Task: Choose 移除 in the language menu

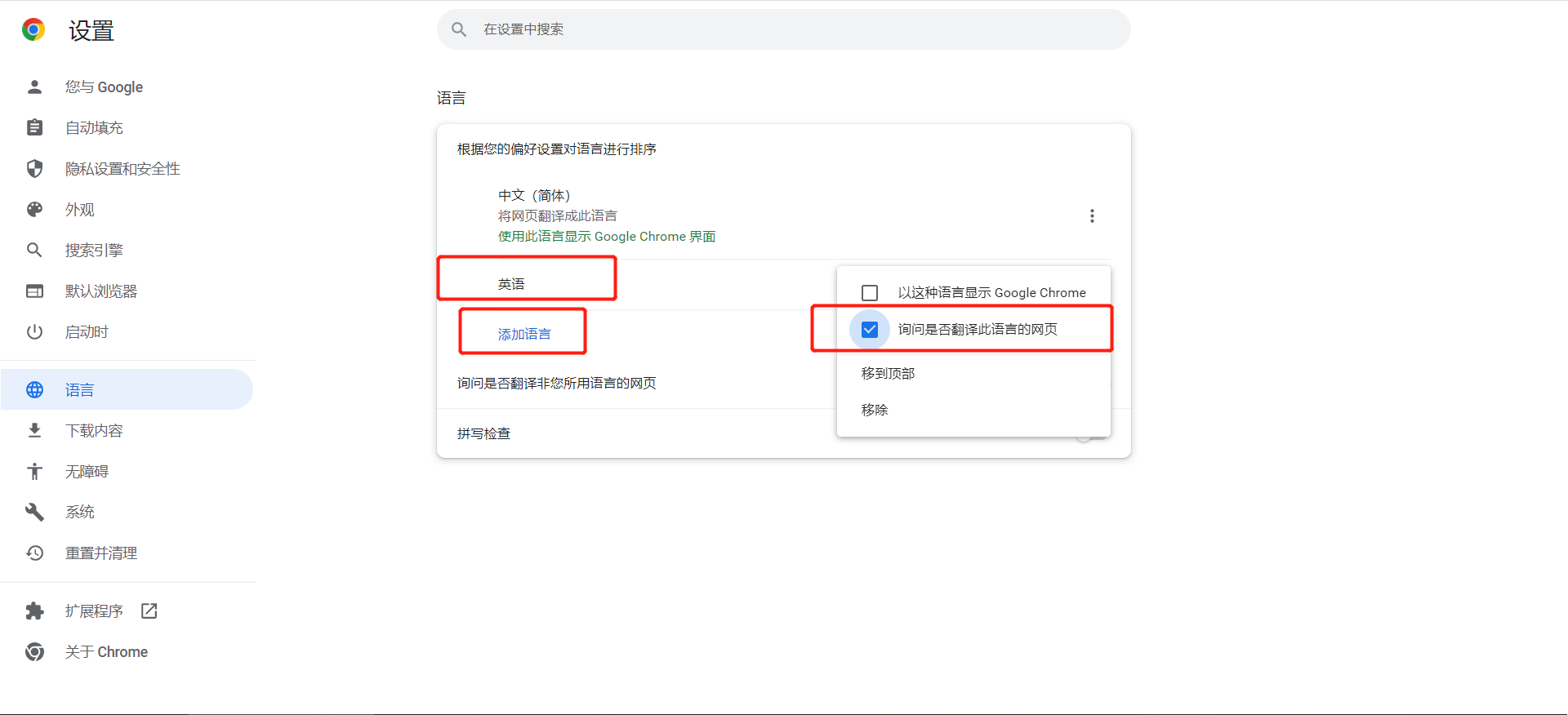Action: (x=973, y=410)
